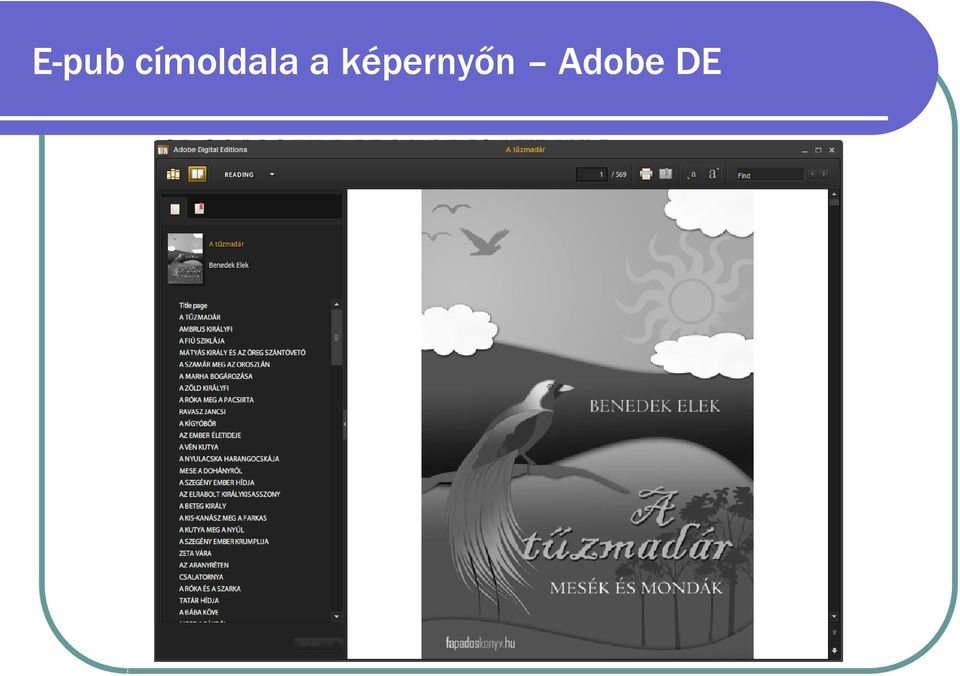The width and height of the screenshot is (960, 676).
Task: Click the book cover page in the reader
Action: [x=587, y=424]
